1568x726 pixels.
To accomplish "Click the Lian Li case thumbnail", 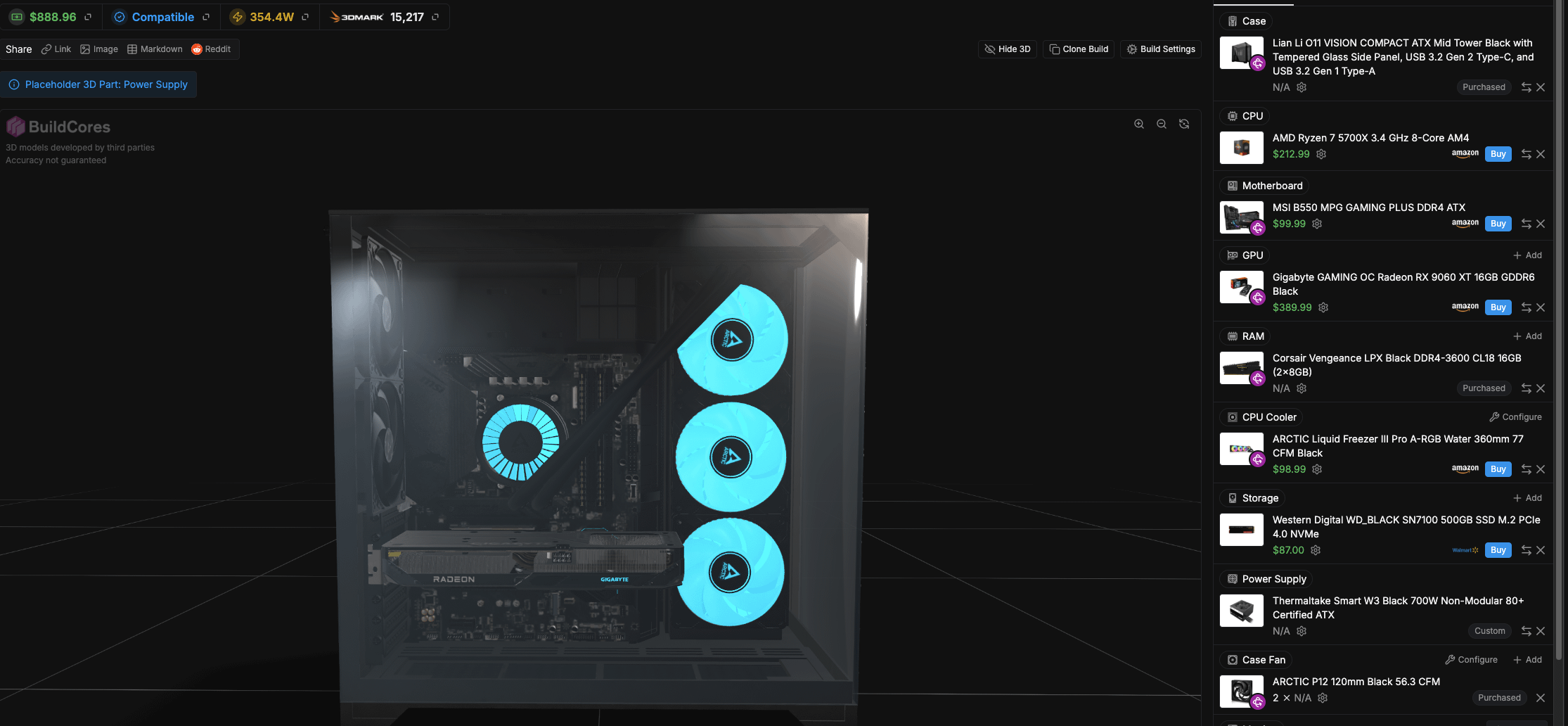I will 1241,53.
